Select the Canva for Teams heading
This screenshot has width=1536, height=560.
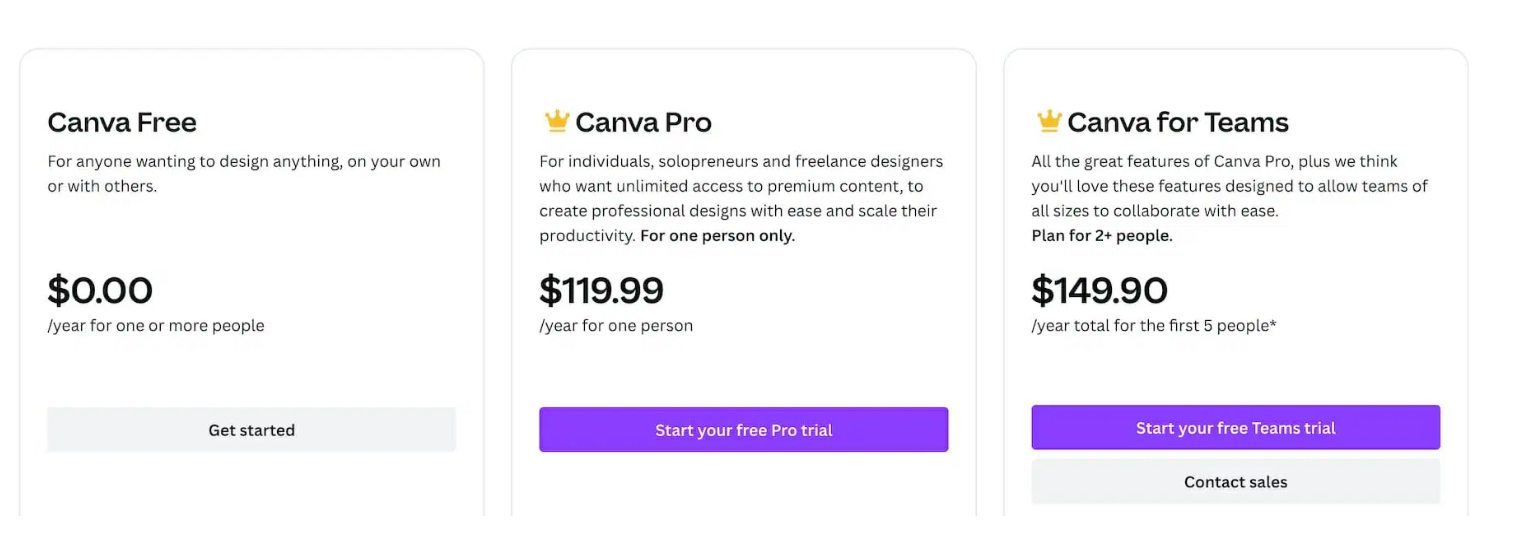(1177, 123)
